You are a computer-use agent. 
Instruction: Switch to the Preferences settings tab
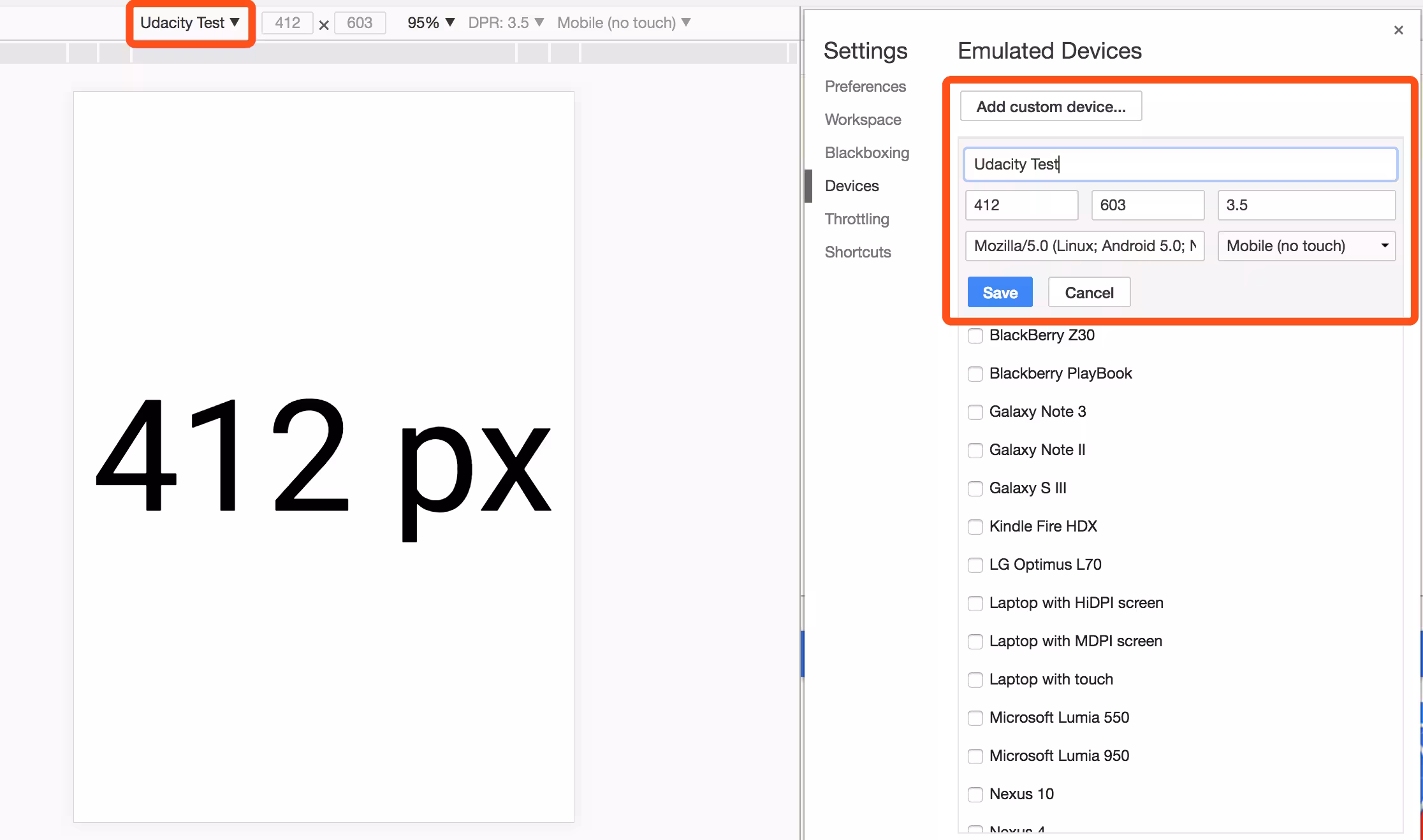(865, 87)
